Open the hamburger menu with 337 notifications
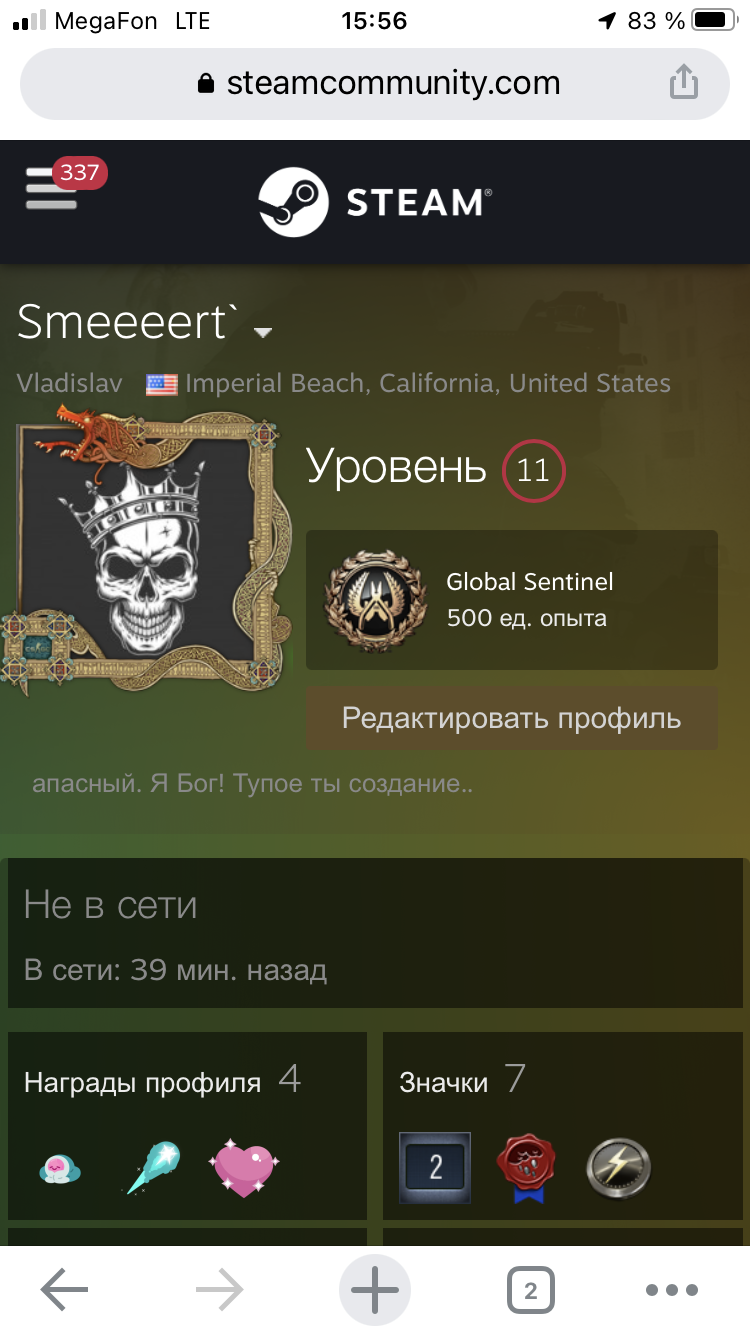Screen dimensions: 750x1334 tap(52, 188)
